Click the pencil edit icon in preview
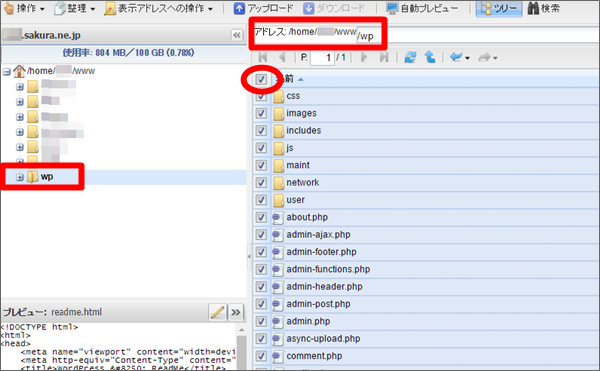The width and height of the screenshot is (600, 371). tap(217, 312)
